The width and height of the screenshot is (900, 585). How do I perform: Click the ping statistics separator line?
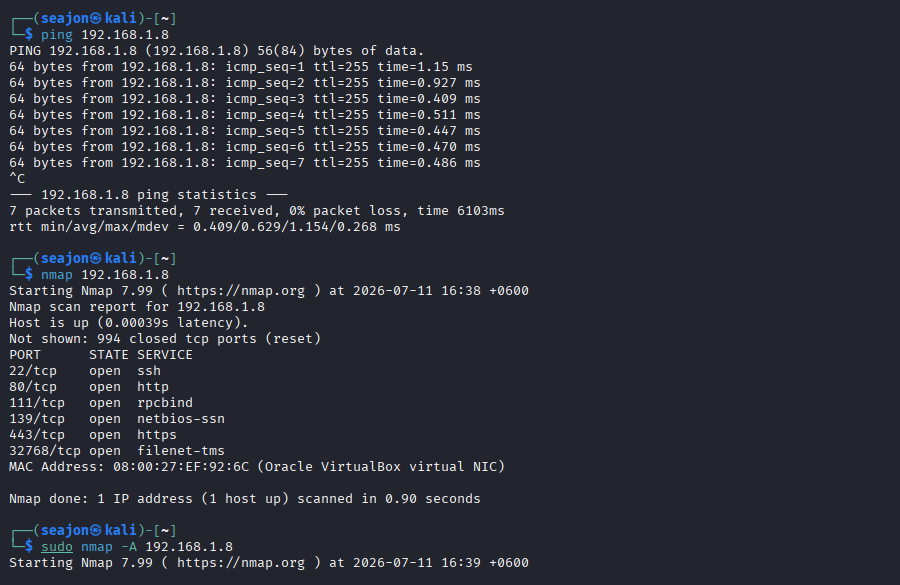149,195
